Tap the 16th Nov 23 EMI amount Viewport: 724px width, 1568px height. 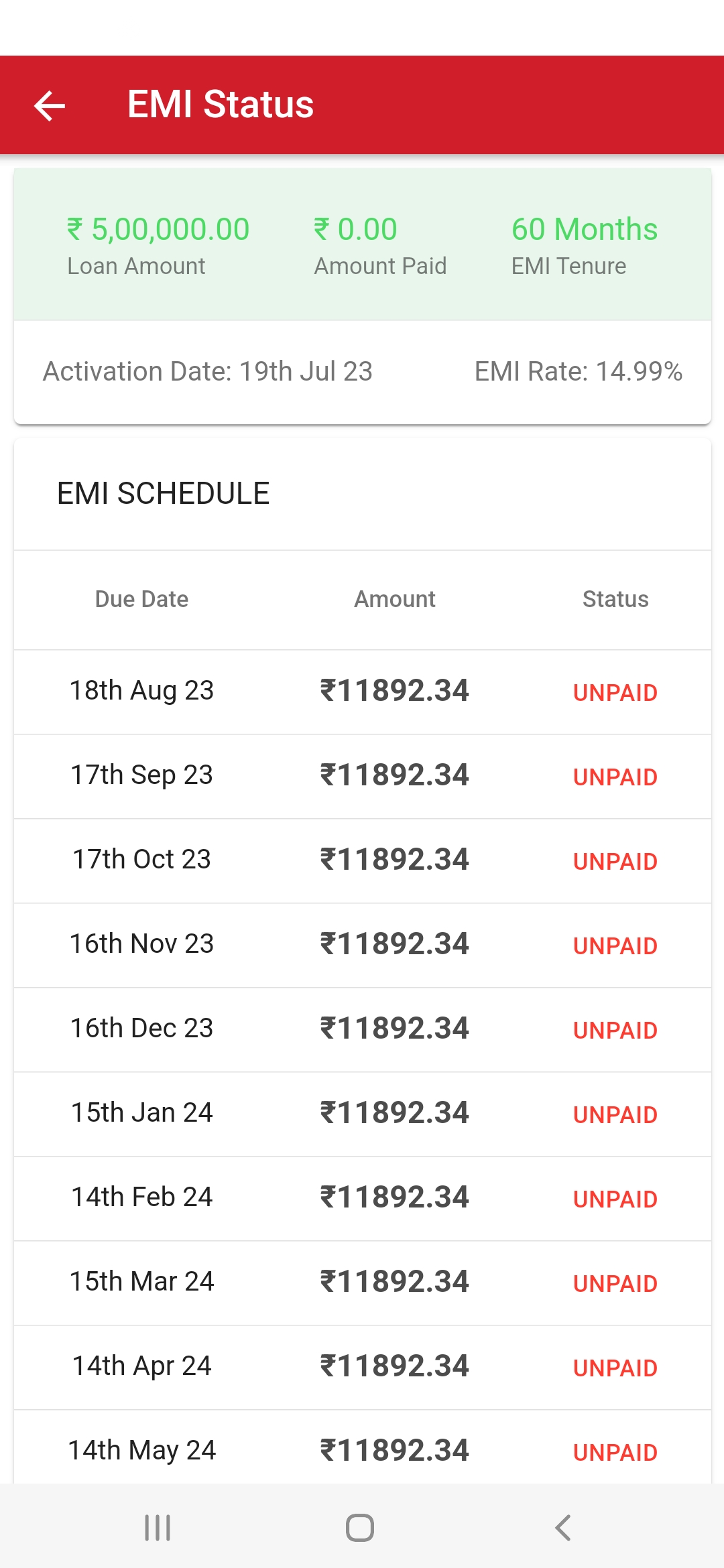(394, 944)
